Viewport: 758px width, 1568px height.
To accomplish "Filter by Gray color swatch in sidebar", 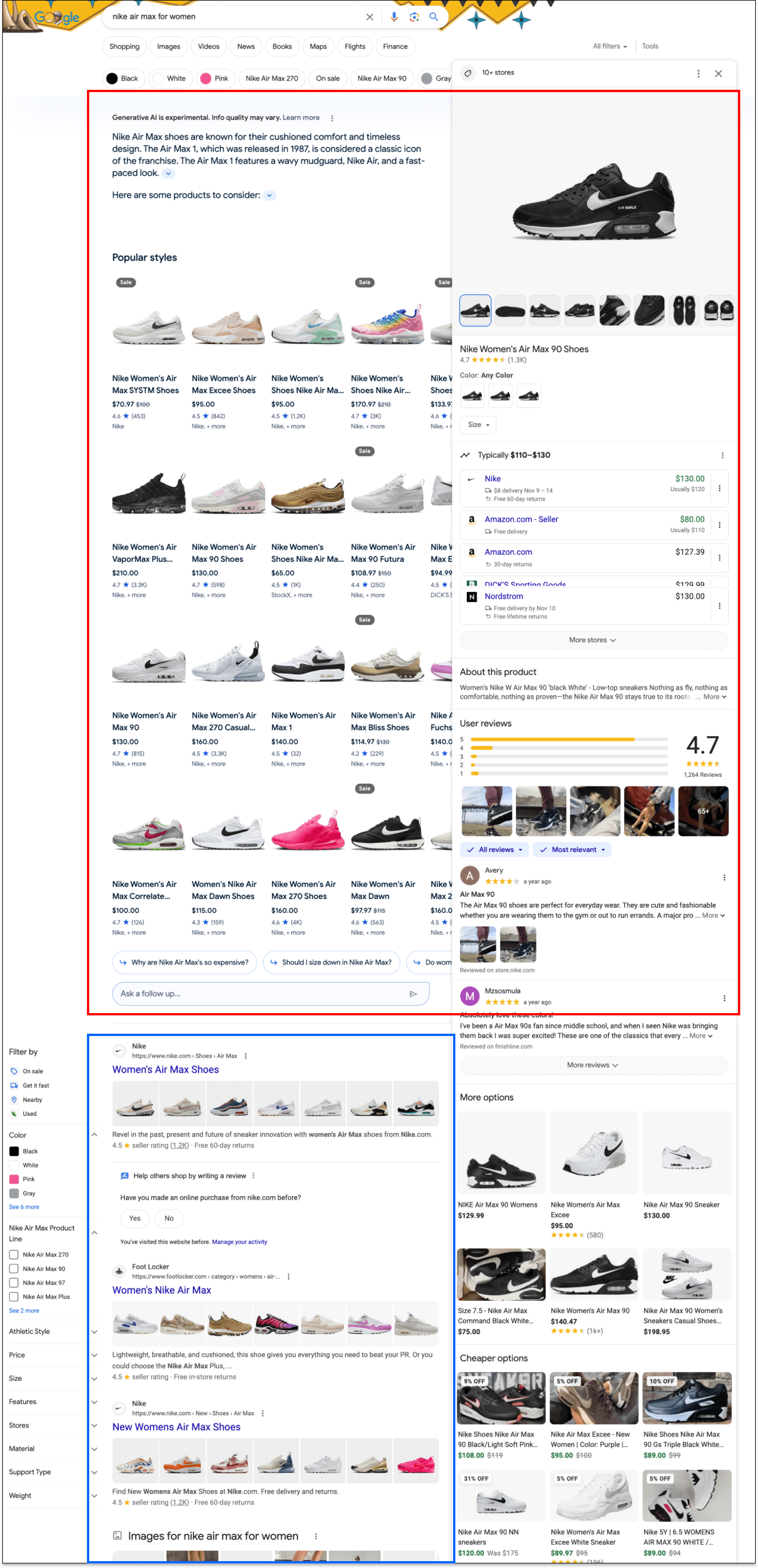I will tap(14, 1193).
